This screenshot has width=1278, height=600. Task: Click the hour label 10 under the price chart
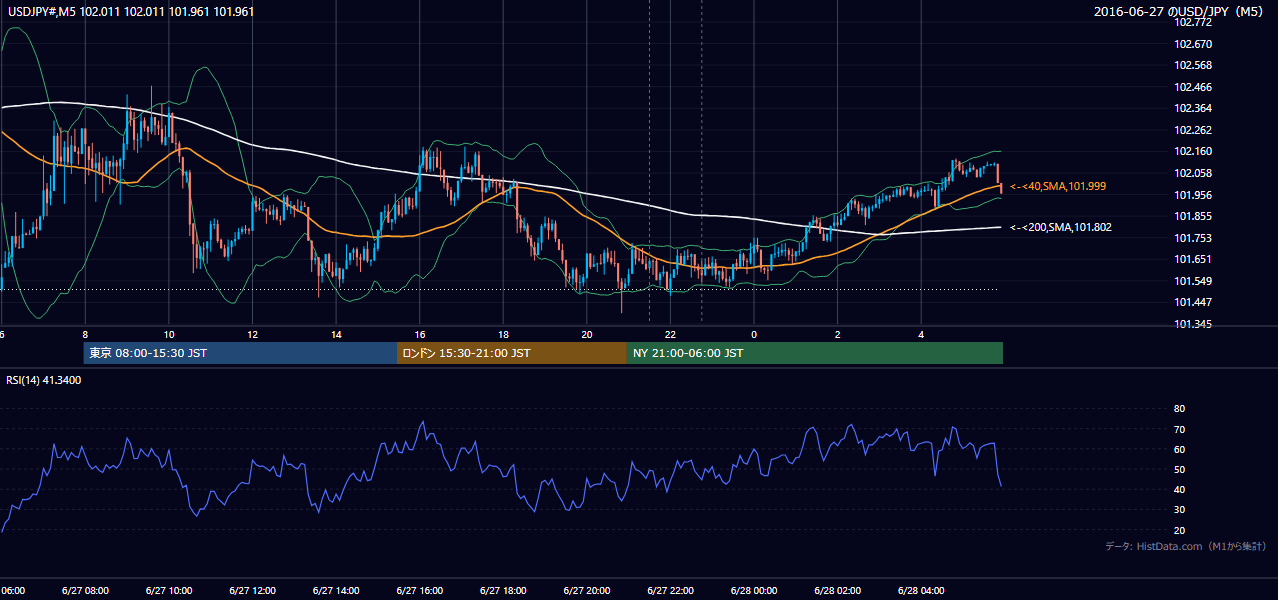point(169,334)
